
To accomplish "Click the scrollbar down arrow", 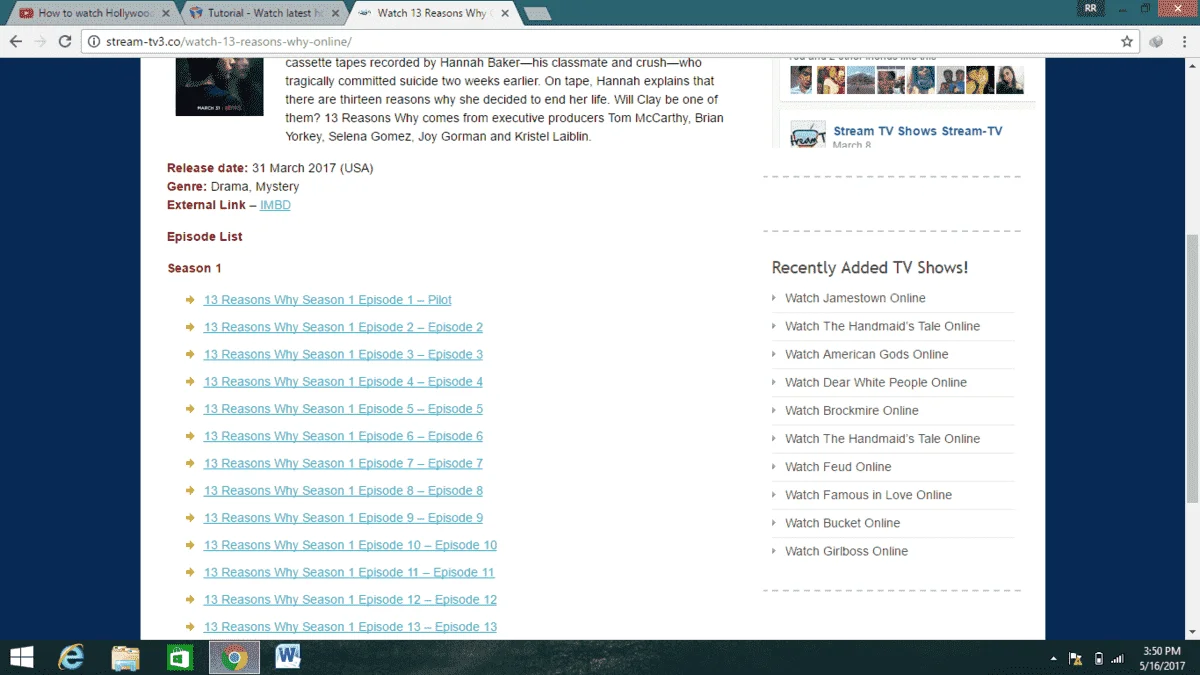I will [1192, 632].
